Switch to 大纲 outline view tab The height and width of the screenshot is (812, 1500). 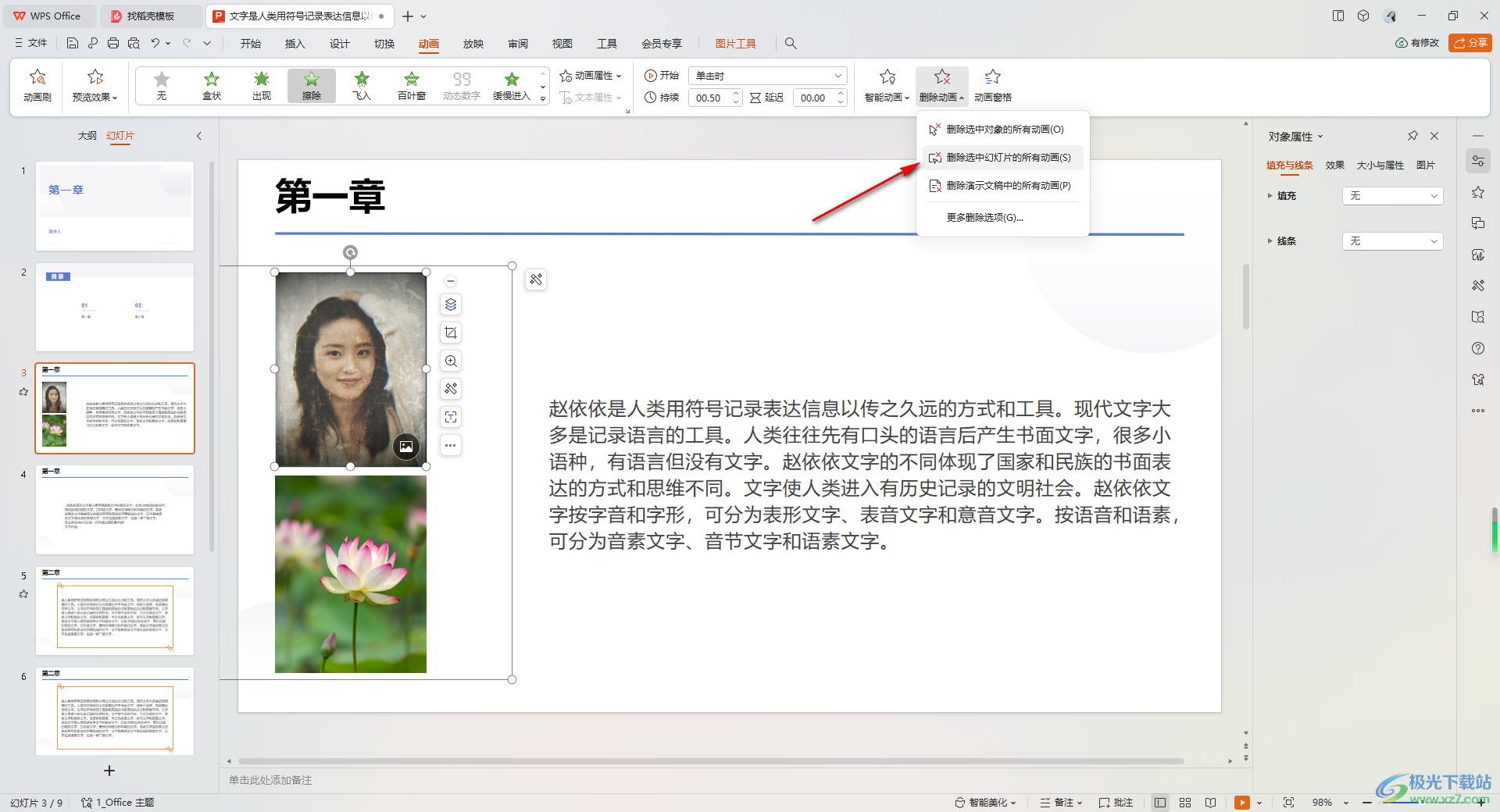pos(87,136)
